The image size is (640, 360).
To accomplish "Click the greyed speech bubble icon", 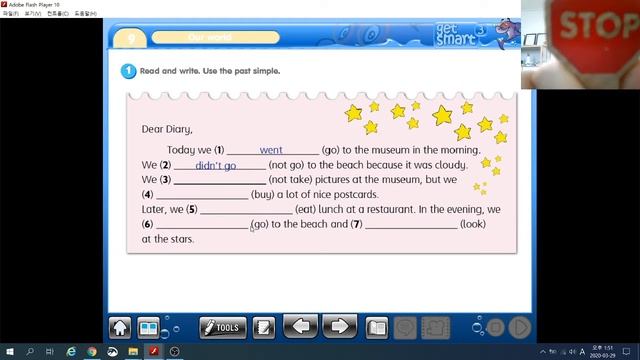I will pos(405,327).
